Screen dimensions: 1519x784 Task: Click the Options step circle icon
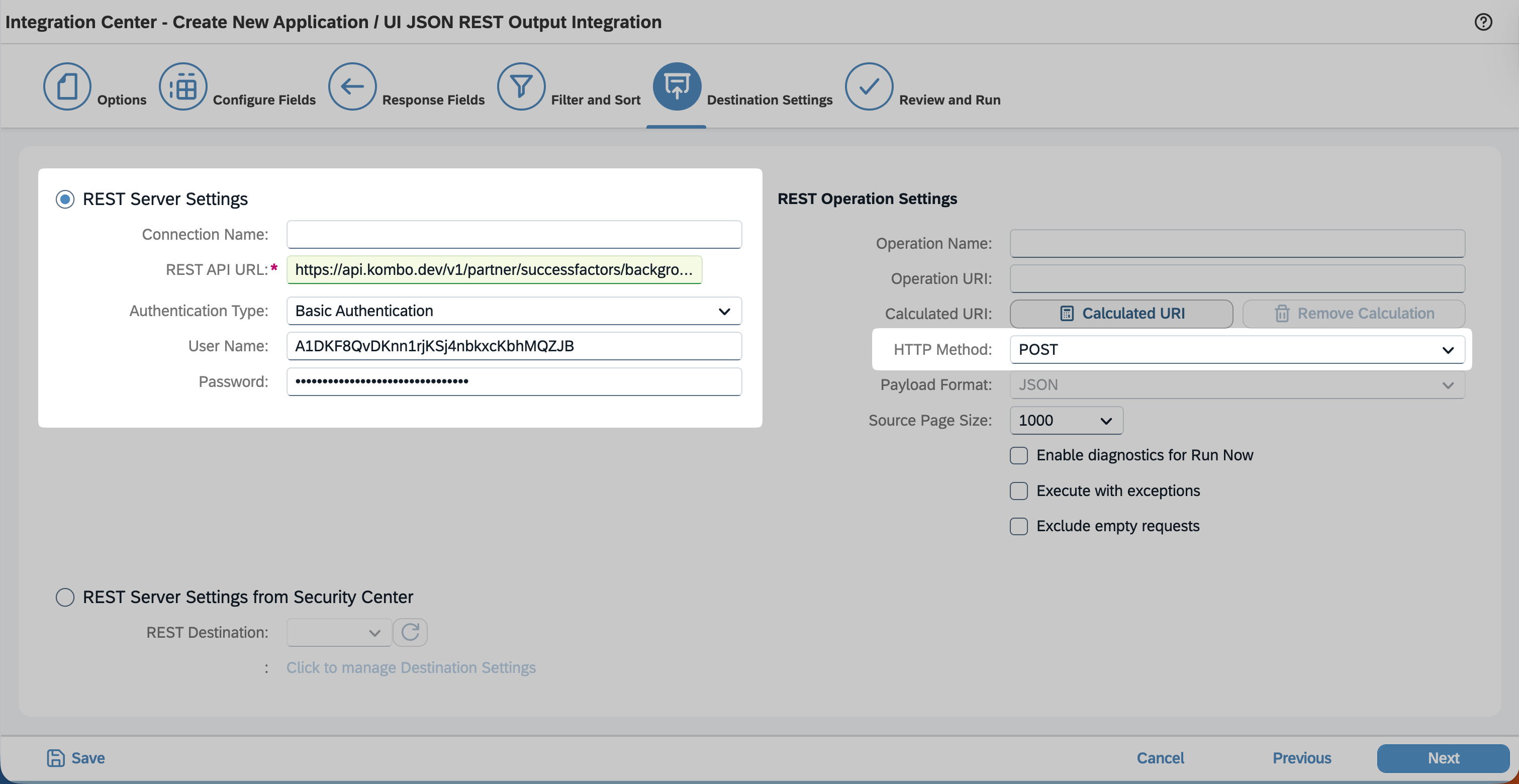tap(67, 86)
